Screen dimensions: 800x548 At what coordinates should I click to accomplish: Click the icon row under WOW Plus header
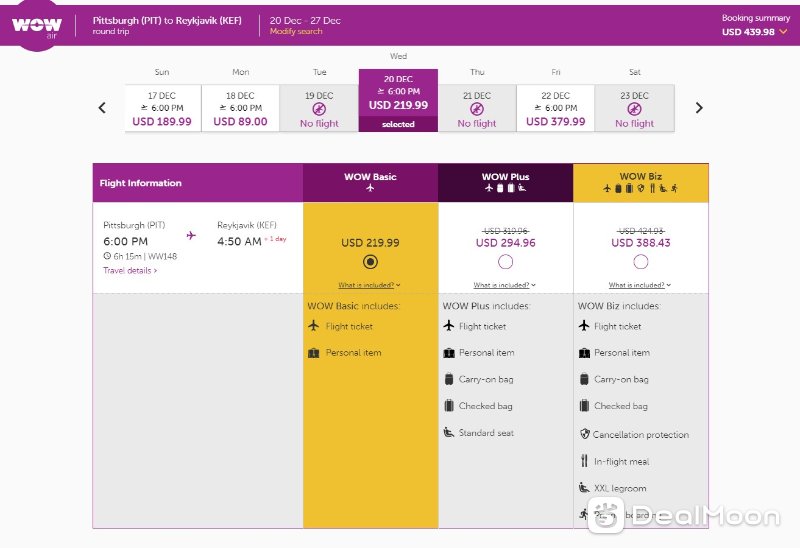pyautogui.click(x=505, y=188)
